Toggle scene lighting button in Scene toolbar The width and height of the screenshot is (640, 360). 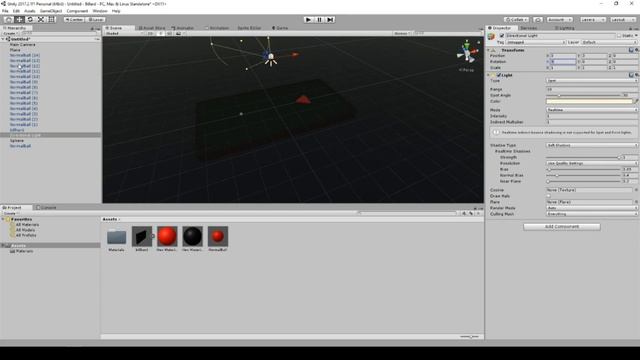[161, 33]
